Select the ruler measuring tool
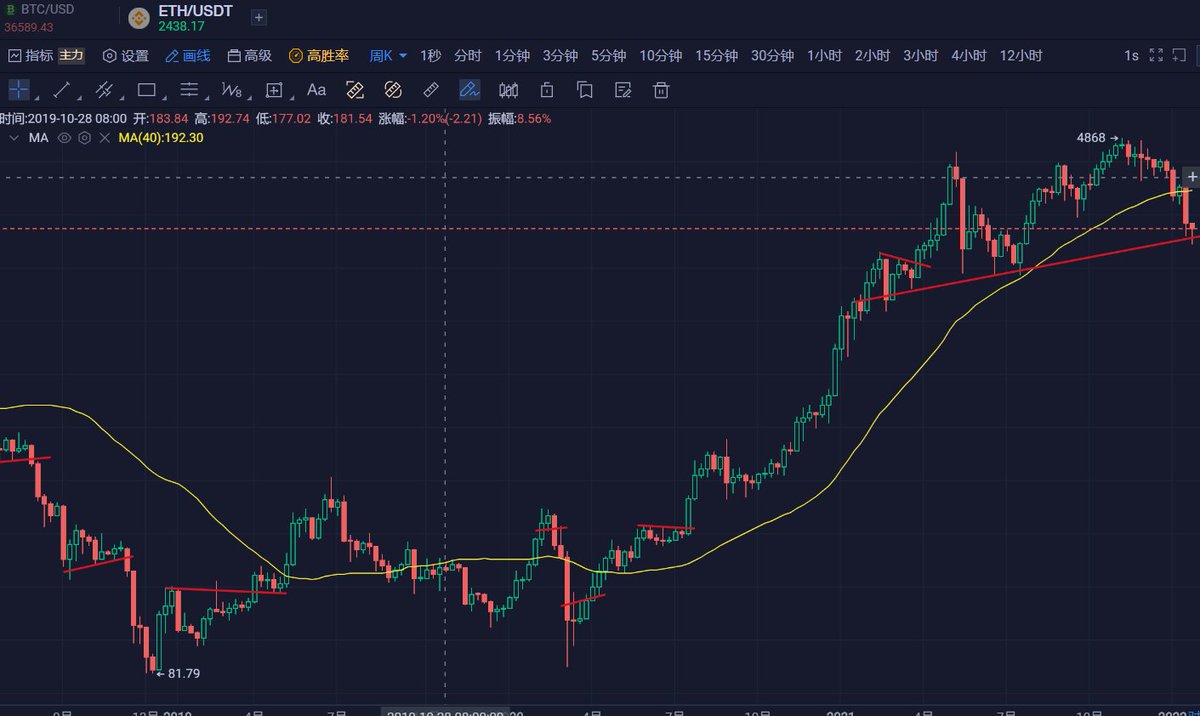Screen dimensions: 1200x716 click(x=431, y=90)
